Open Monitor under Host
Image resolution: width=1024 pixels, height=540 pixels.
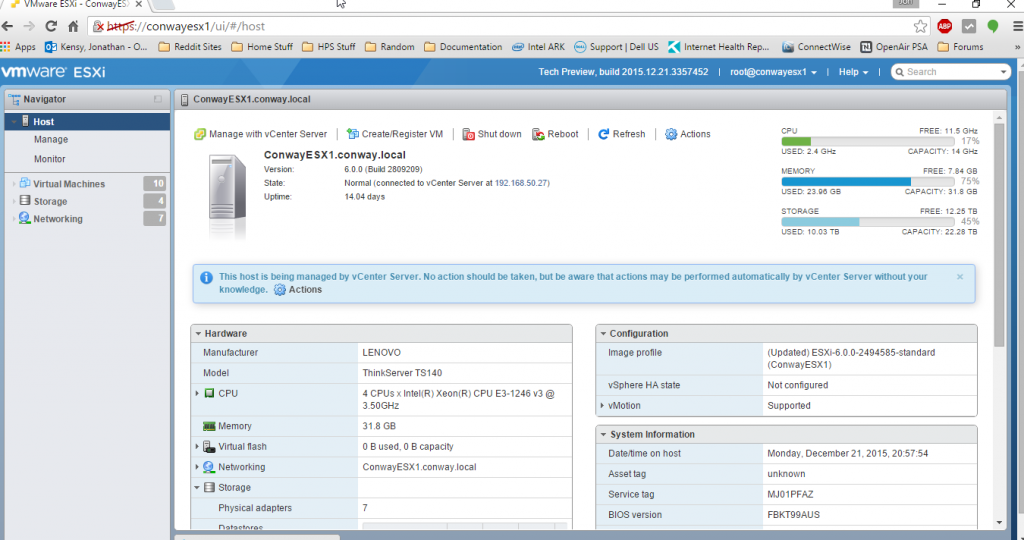coord(50,159)
